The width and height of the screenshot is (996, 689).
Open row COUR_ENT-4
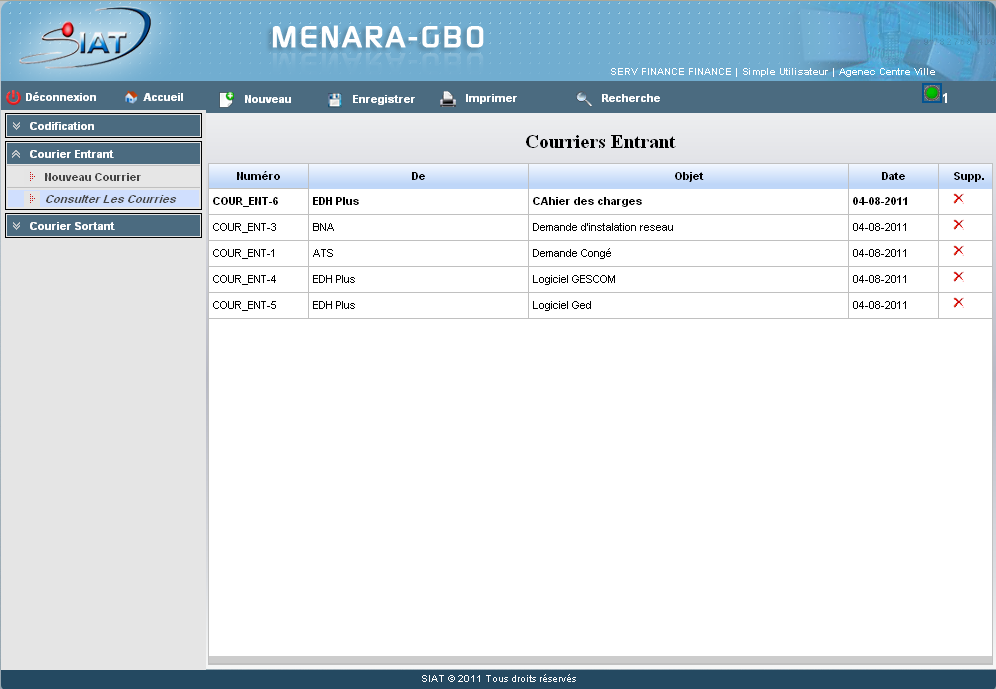click(x=600, y=279)
